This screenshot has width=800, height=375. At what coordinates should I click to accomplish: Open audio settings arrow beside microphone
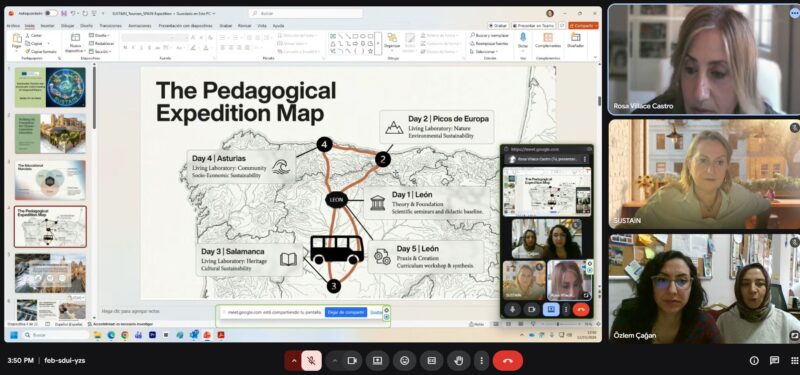point(293,360)
